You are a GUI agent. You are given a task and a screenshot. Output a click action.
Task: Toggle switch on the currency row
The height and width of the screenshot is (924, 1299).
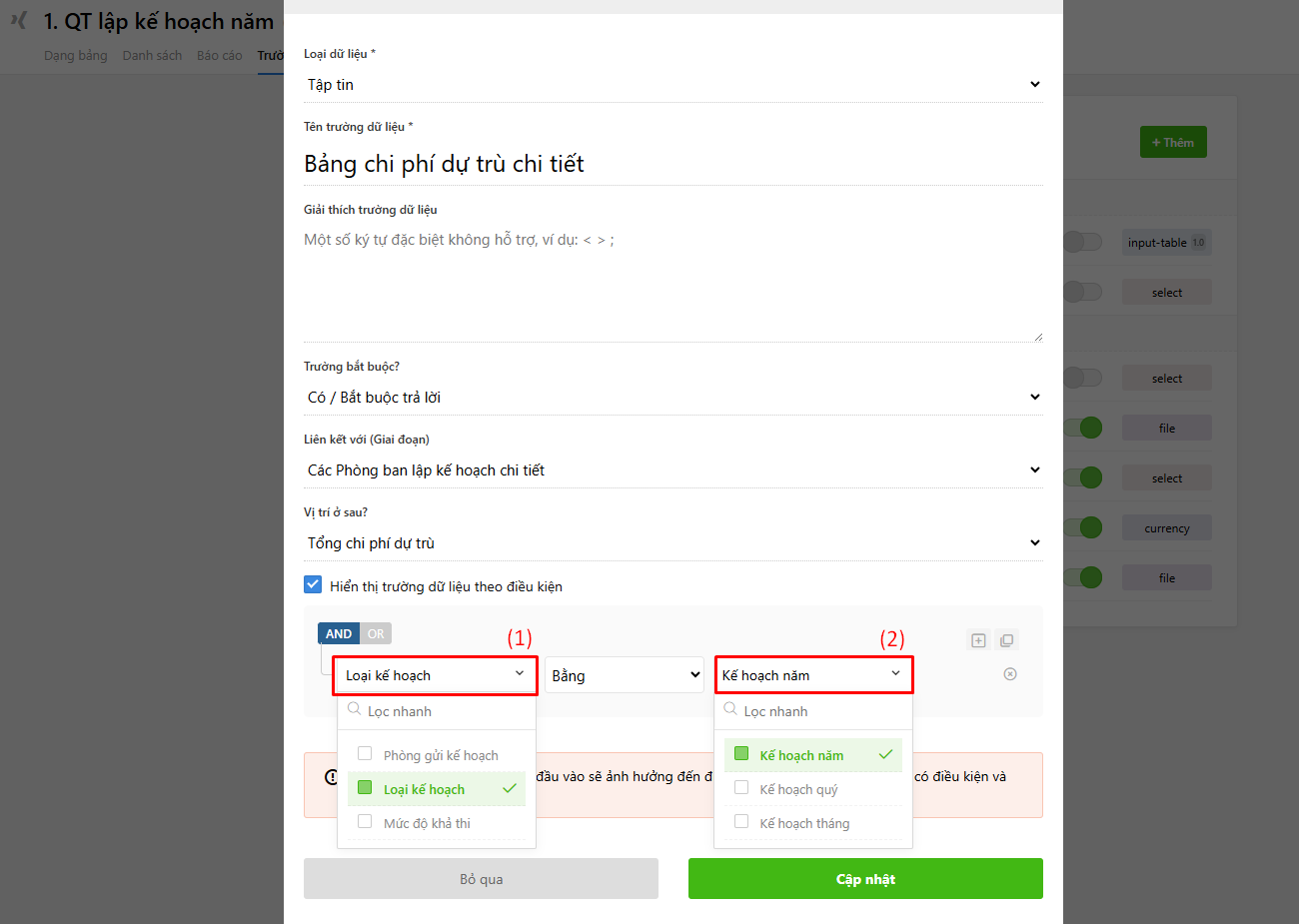pos(1082,527)
